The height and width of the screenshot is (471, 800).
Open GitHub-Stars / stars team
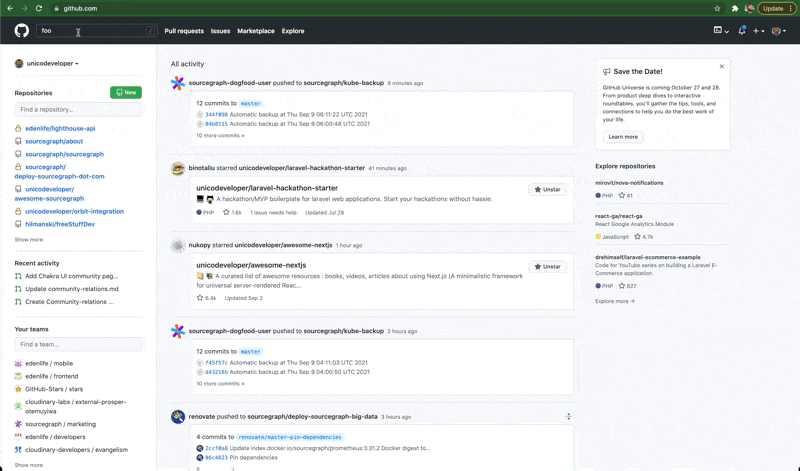[54, 388]
